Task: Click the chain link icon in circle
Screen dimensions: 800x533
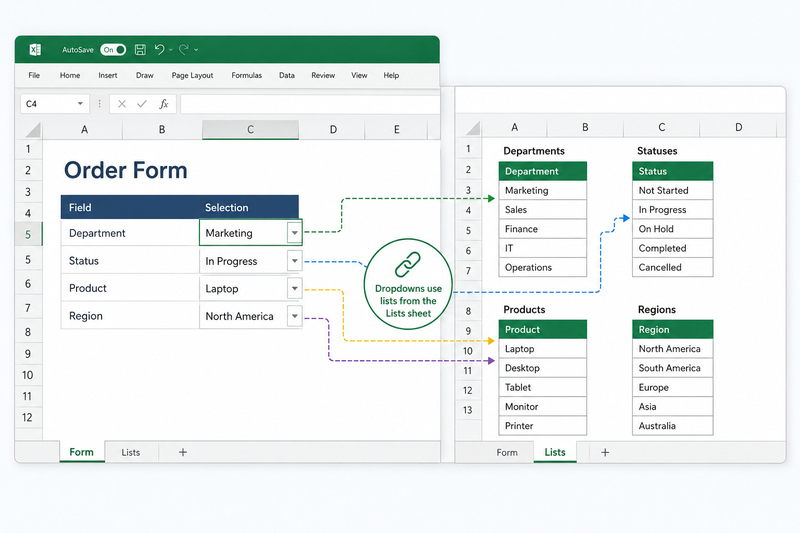Action: [x=408, y=264]
